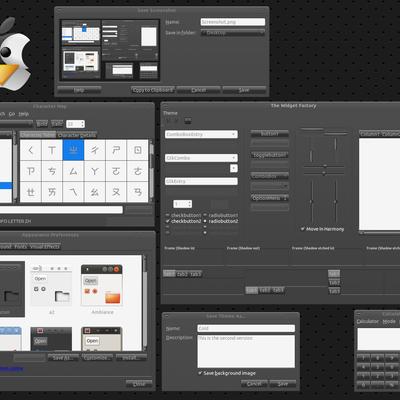Expand the ComboBoxEntry dropdown
400x400 pixels.
pyautogui.click(x=234, y=134)
